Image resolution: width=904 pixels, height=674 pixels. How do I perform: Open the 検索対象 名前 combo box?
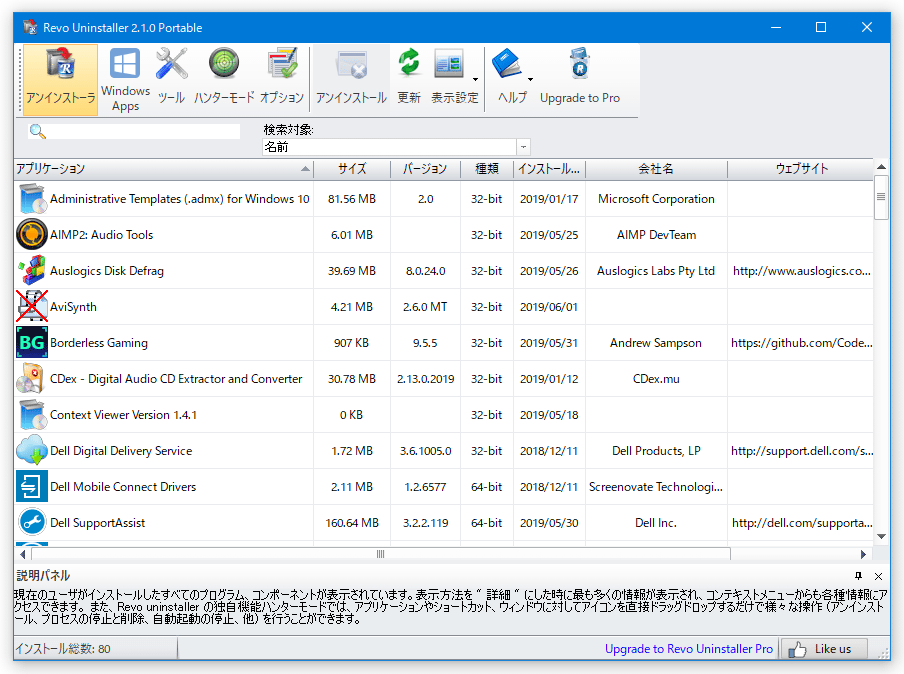[x=396, y=147]
